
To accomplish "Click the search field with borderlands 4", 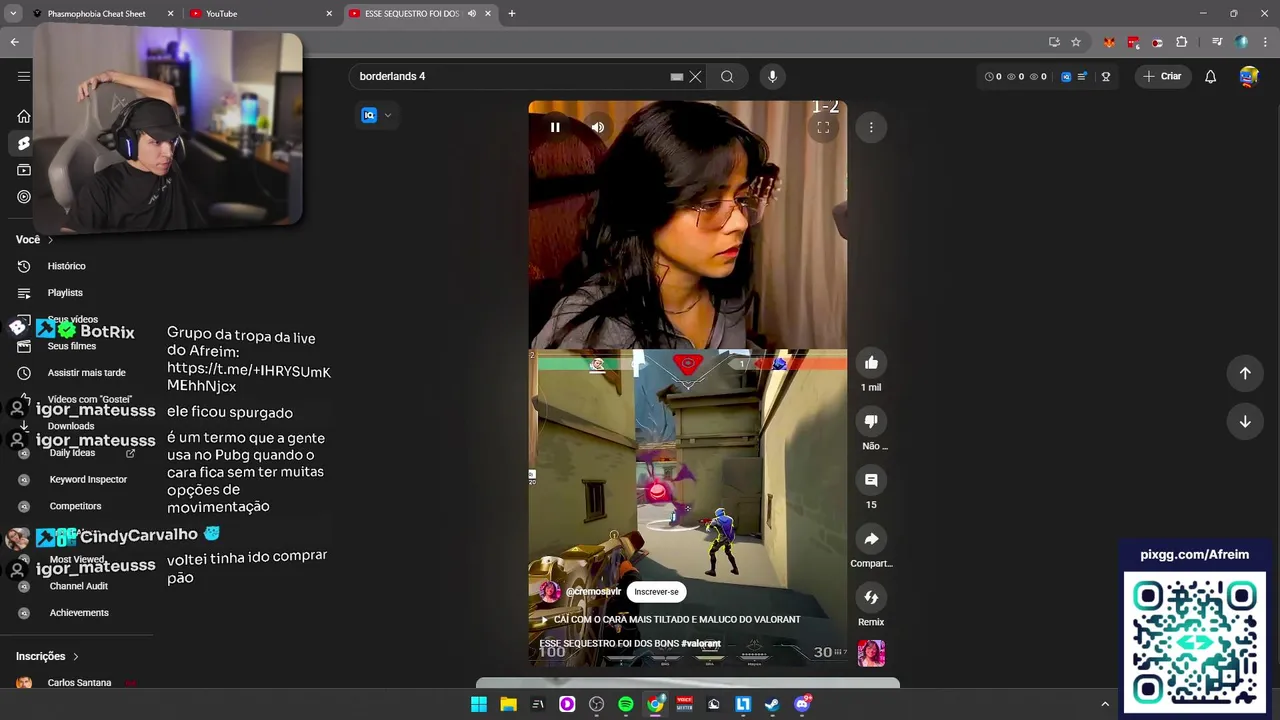I will 510,76.
